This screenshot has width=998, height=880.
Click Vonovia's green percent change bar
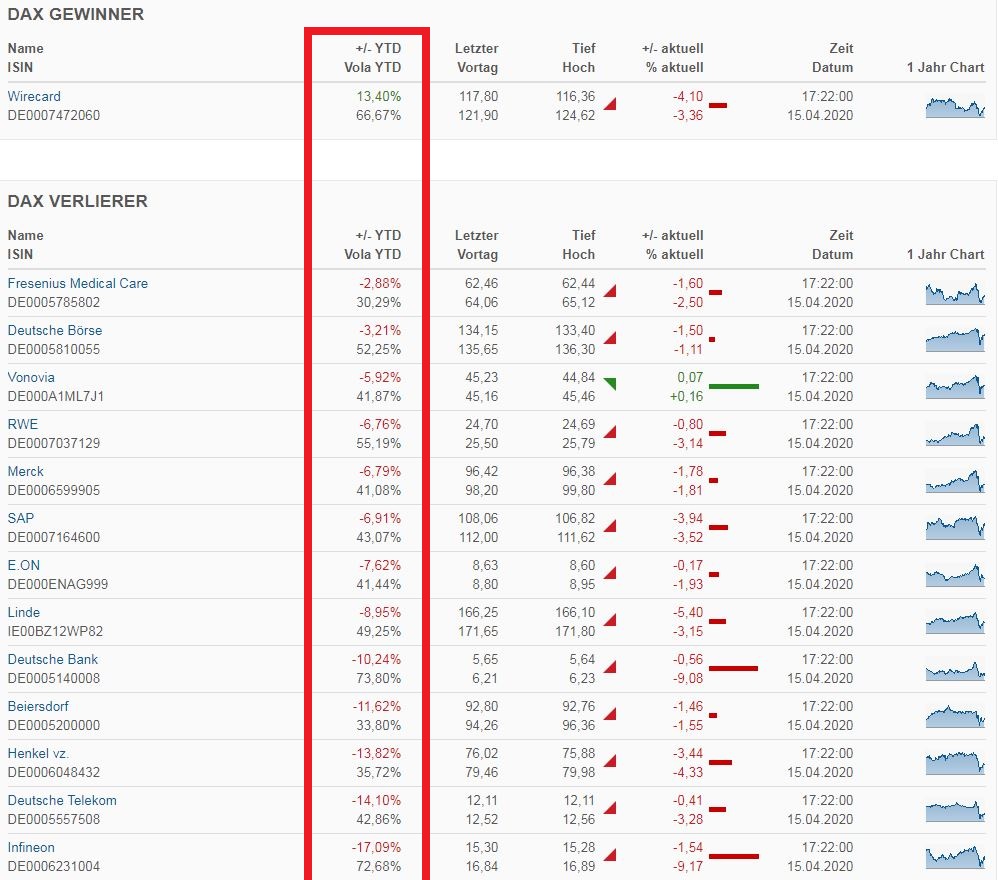point(734,386)
